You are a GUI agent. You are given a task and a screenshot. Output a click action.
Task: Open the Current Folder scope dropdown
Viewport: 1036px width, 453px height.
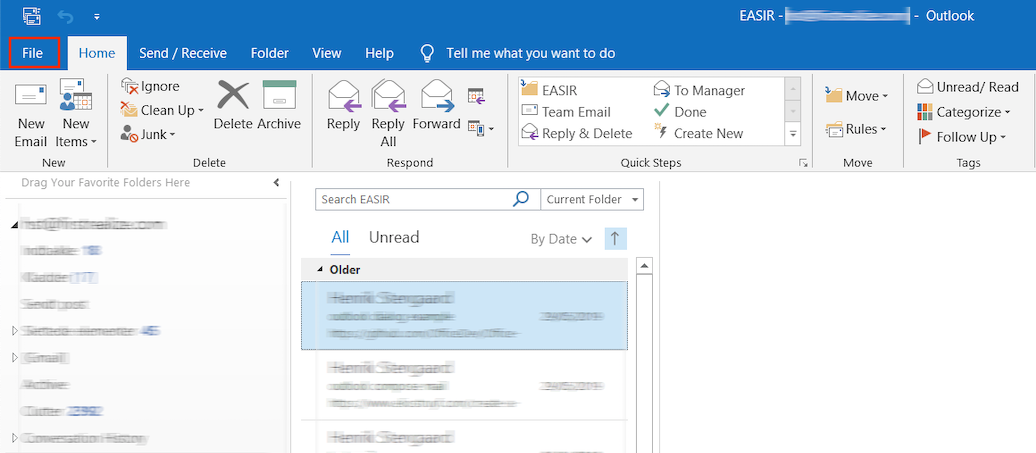click(x=591, y=199)
